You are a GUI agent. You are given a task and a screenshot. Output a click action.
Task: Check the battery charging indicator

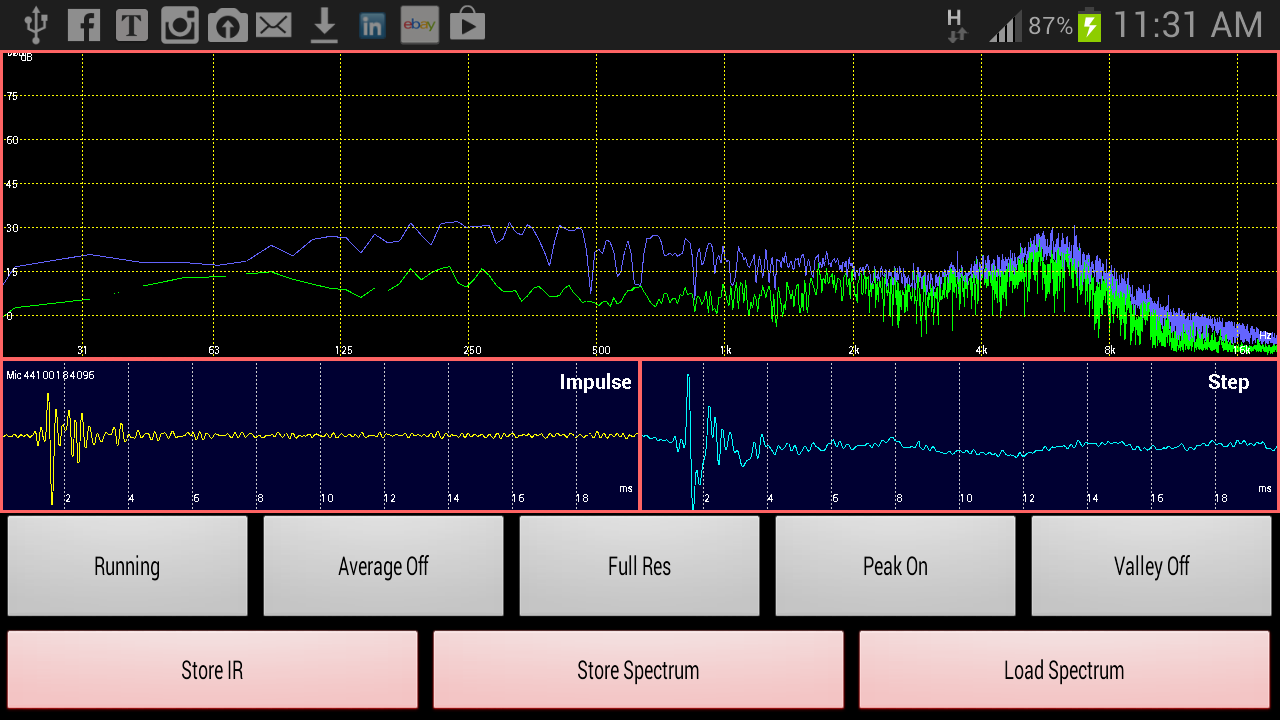click(1090, 24)
